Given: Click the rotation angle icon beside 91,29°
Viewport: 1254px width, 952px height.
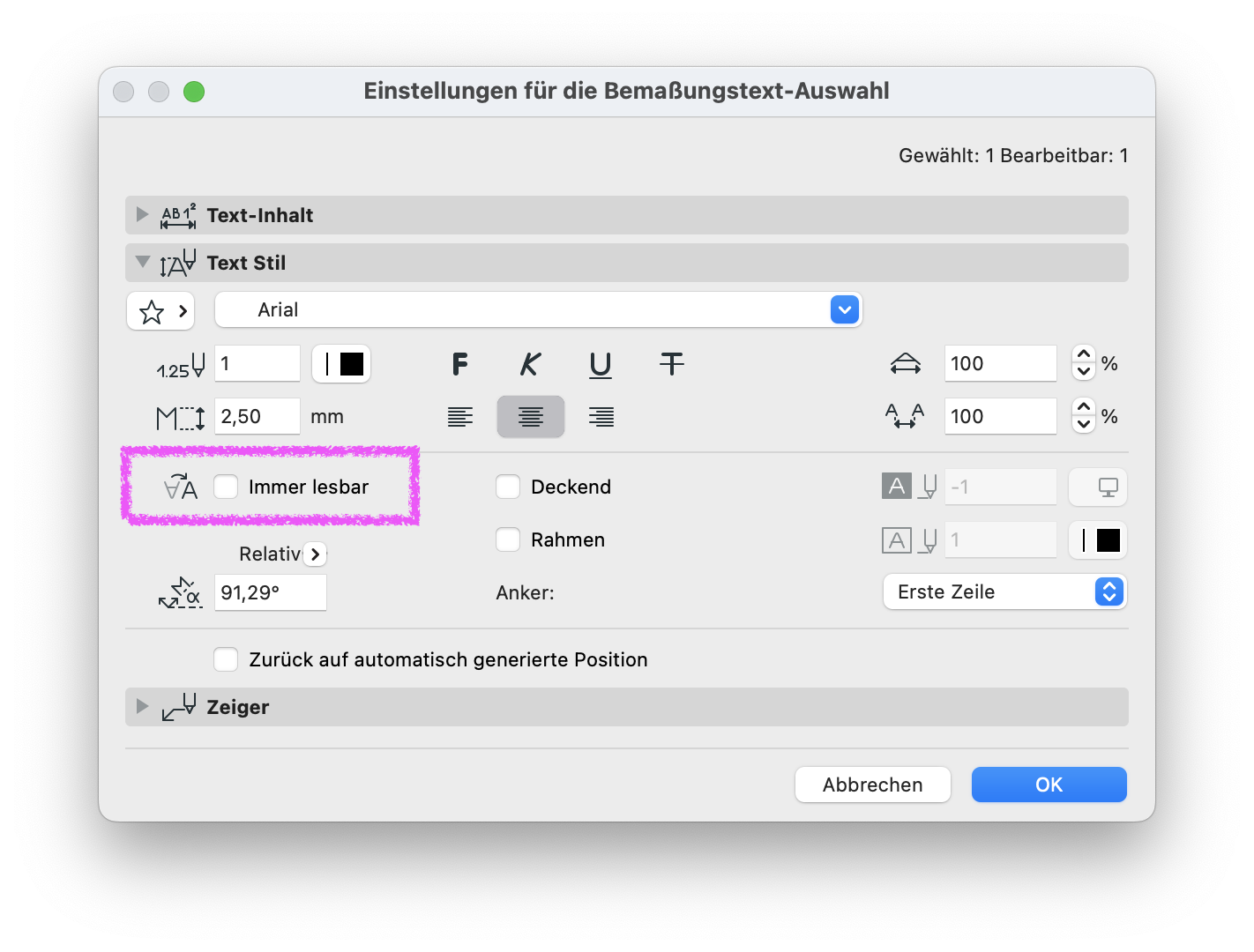Looking at the screenshot, I should 181,593.
